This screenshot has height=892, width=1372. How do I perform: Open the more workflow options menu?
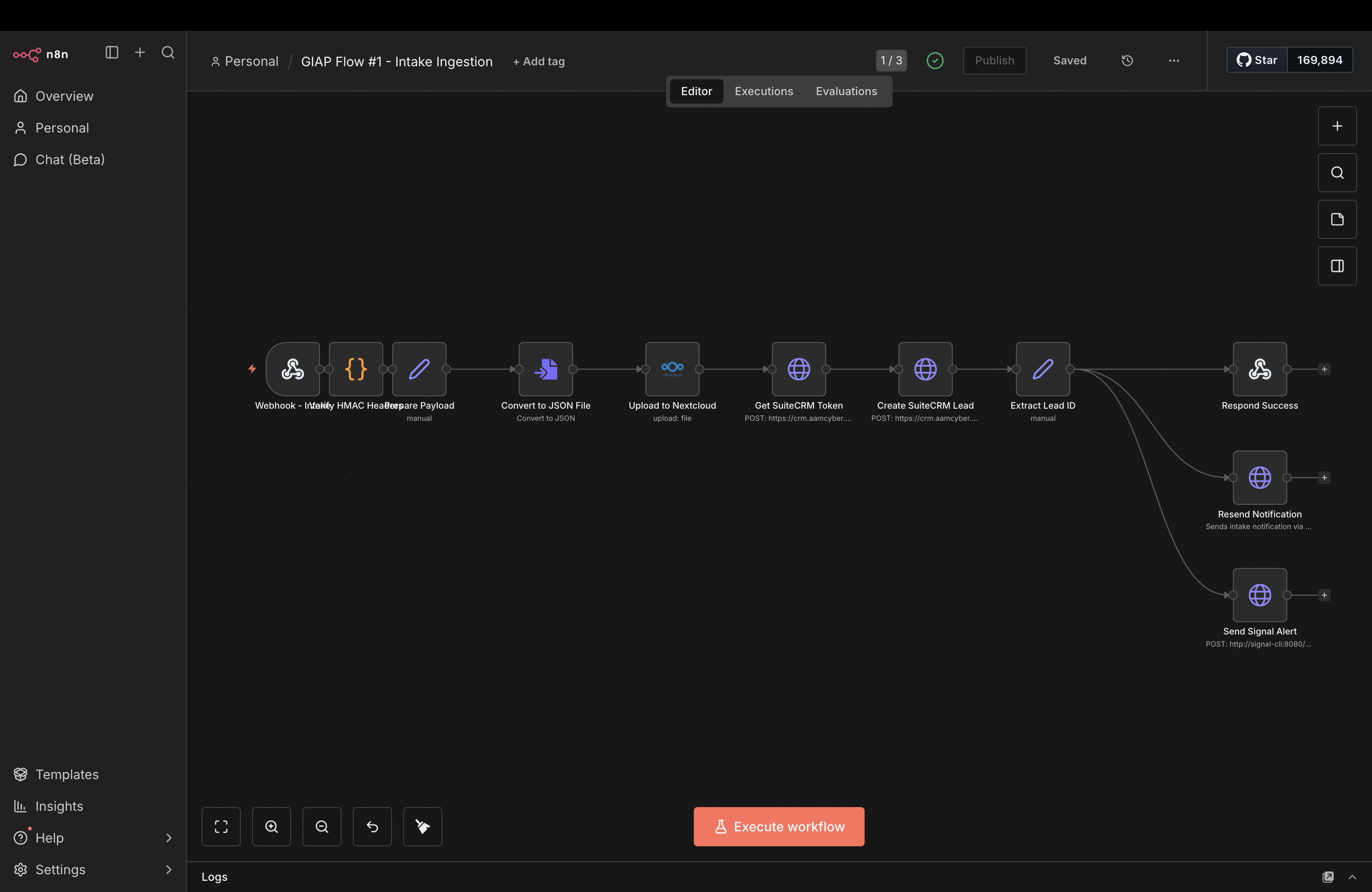(1174, 61)
